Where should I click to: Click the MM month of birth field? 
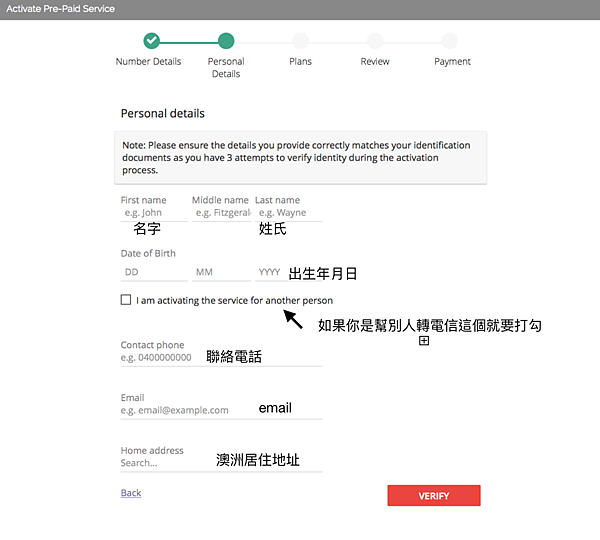[x=221, y=272]
